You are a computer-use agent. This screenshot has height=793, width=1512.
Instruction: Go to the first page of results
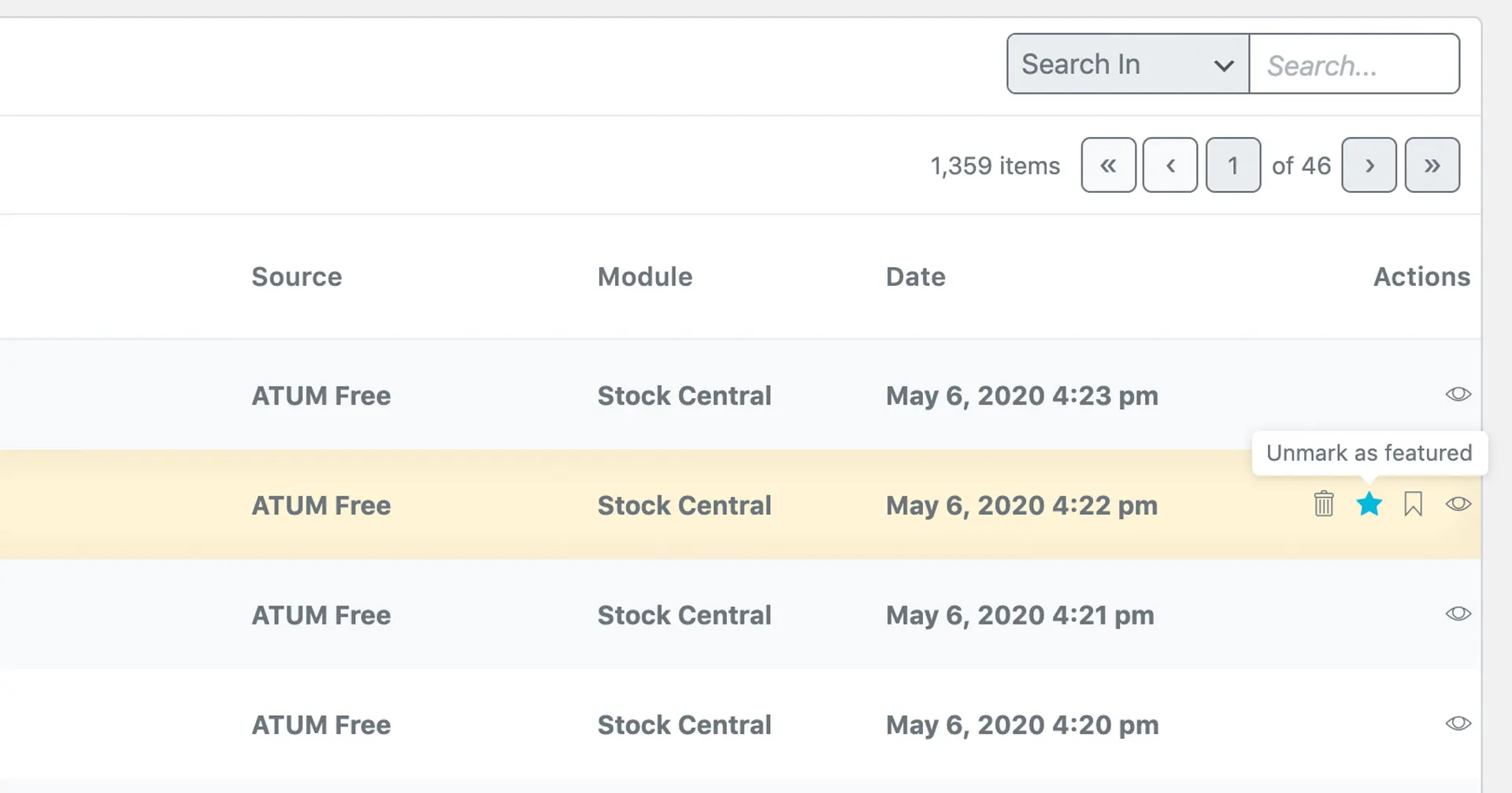point(1109,165)
